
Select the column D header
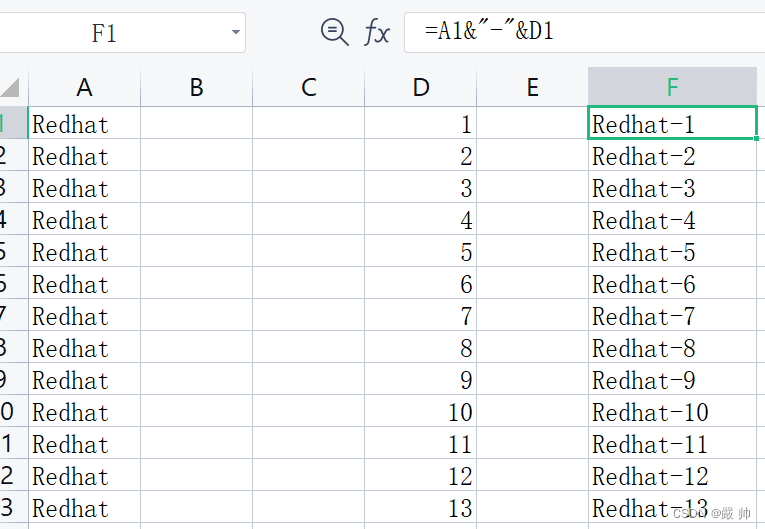(421, 87)
